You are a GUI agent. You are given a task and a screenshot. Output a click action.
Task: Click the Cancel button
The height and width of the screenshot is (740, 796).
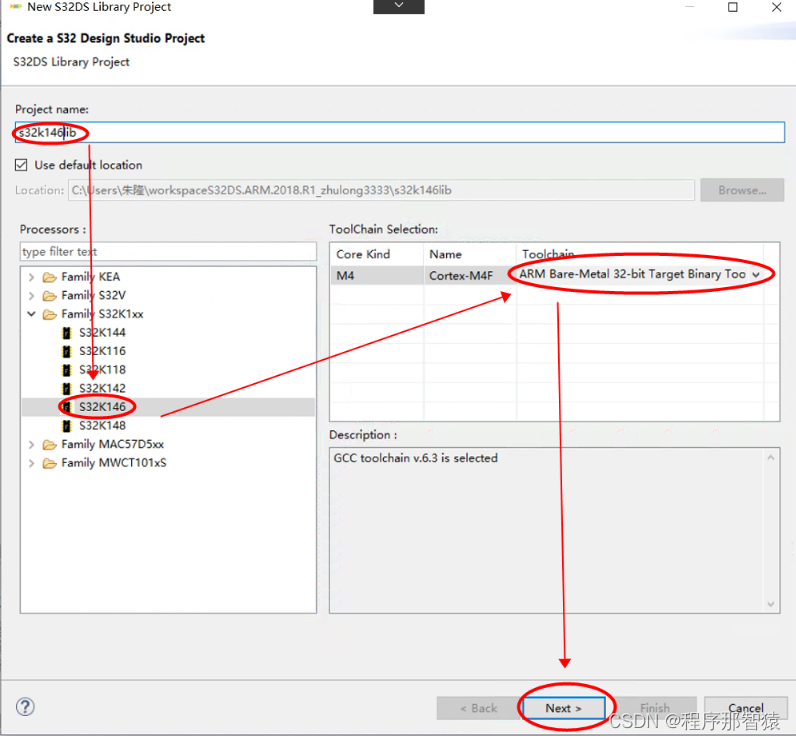tap(746, 708)
